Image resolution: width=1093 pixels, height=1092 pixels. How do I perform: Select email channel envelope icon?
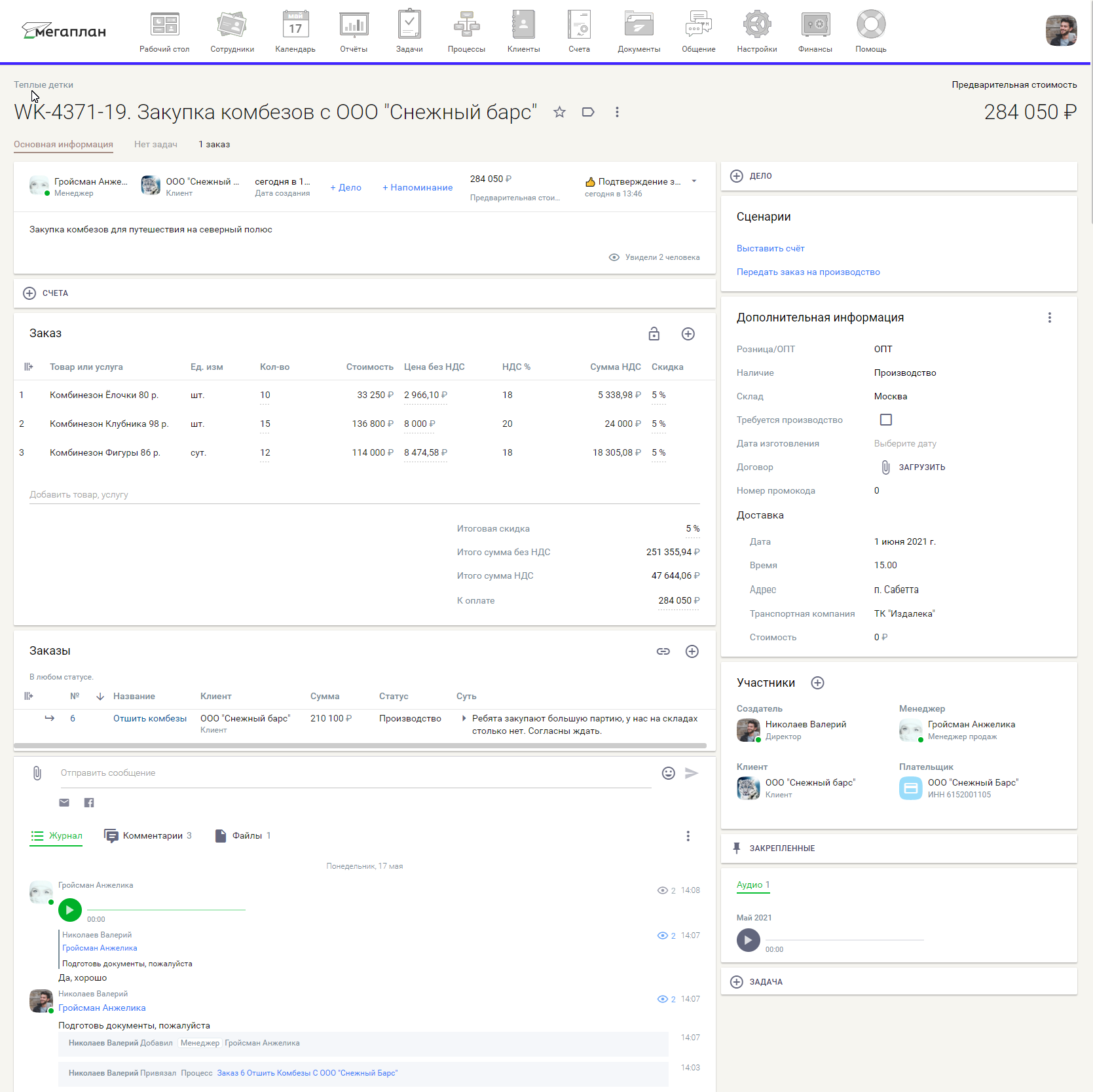pyautogui.click(x=64, y=803)
